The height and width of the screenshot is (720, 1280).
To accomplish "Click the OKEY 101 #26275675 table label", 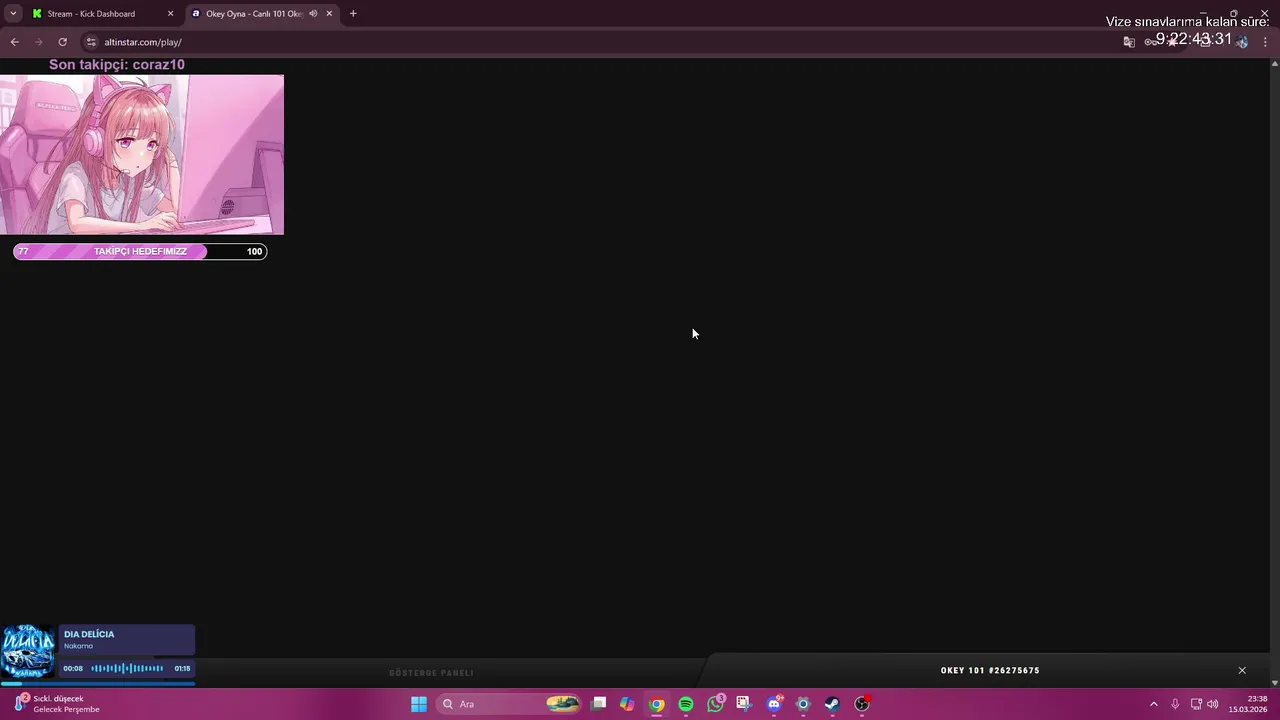I will click(990, 671).
